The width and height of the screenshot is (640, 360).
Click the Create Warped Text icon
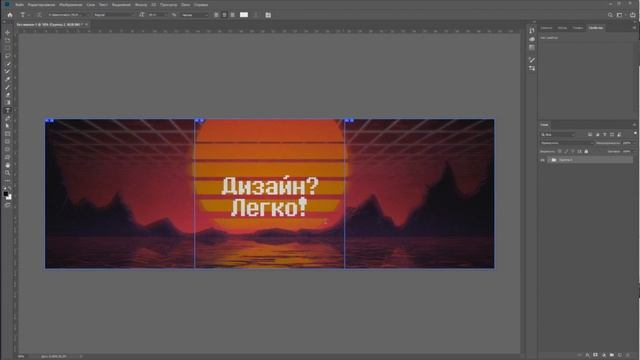click(x=256, y=15)
